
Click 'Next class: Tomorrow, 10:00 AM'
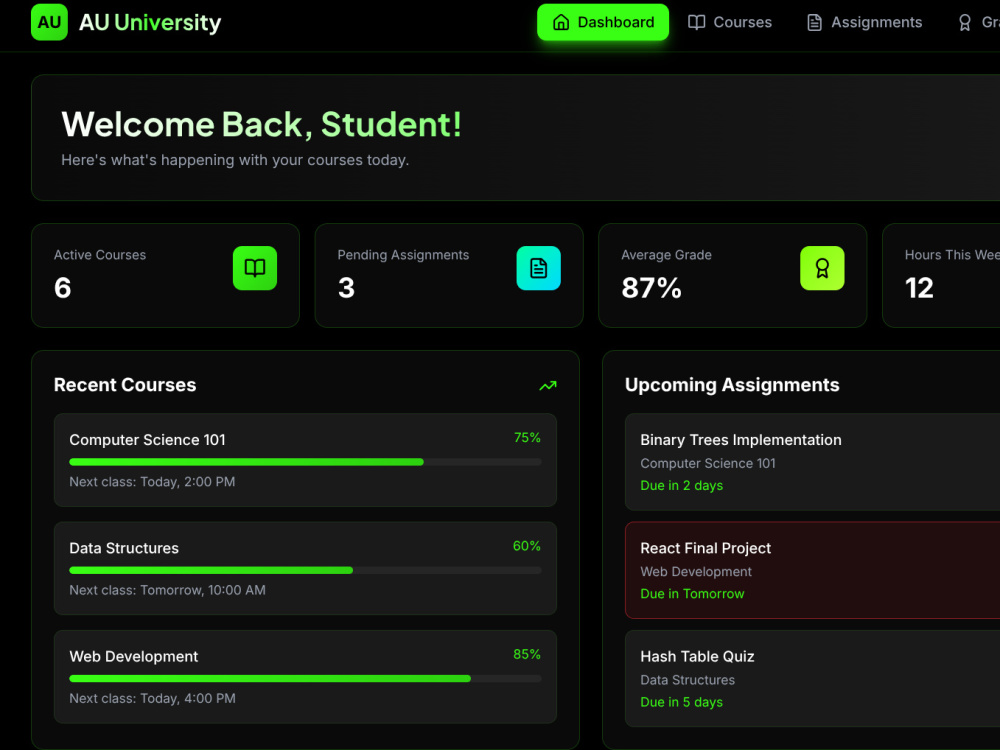(167, 591)
